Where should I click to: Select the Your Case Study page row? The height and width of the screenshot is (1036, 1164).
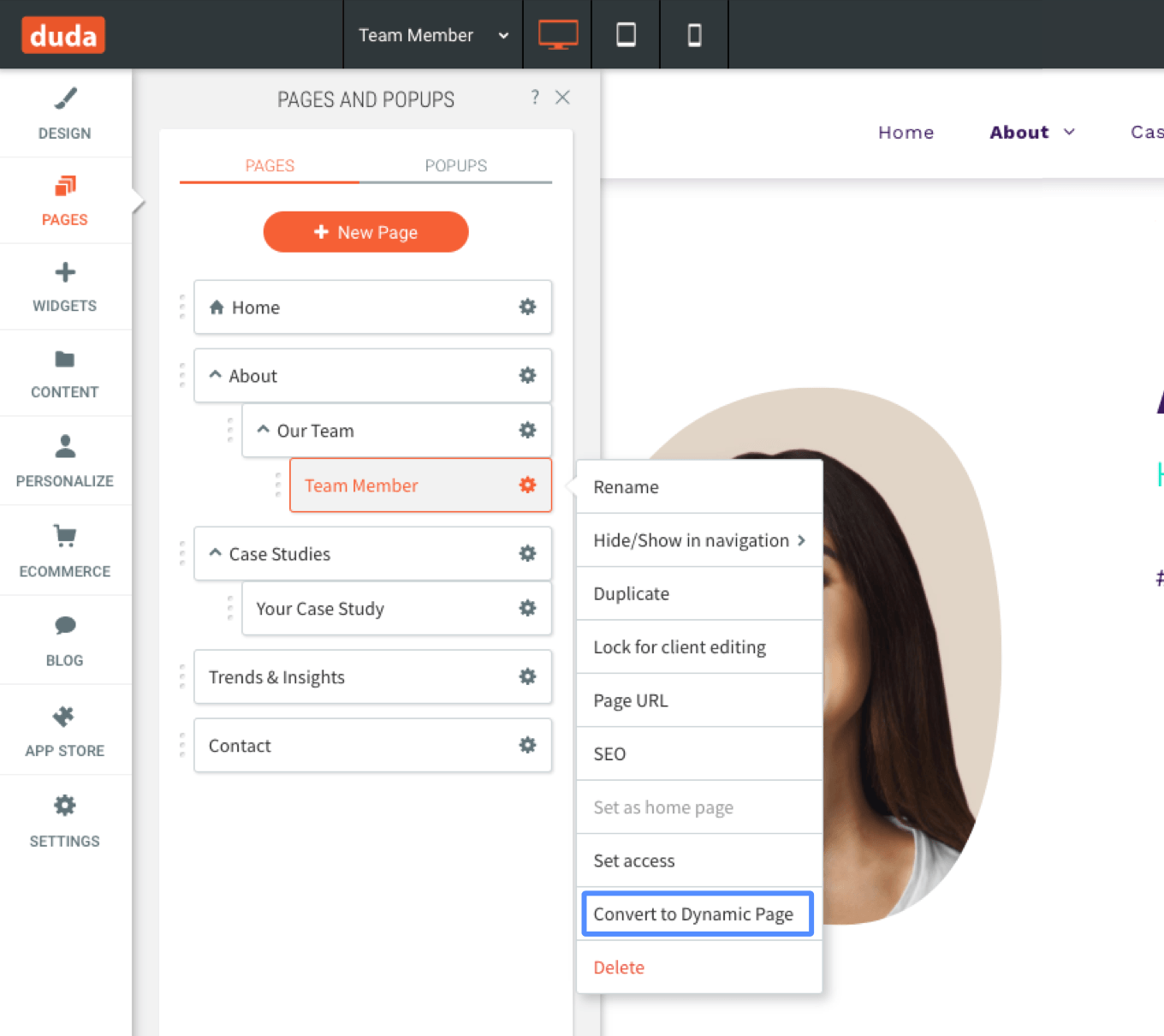pos(396,608)
